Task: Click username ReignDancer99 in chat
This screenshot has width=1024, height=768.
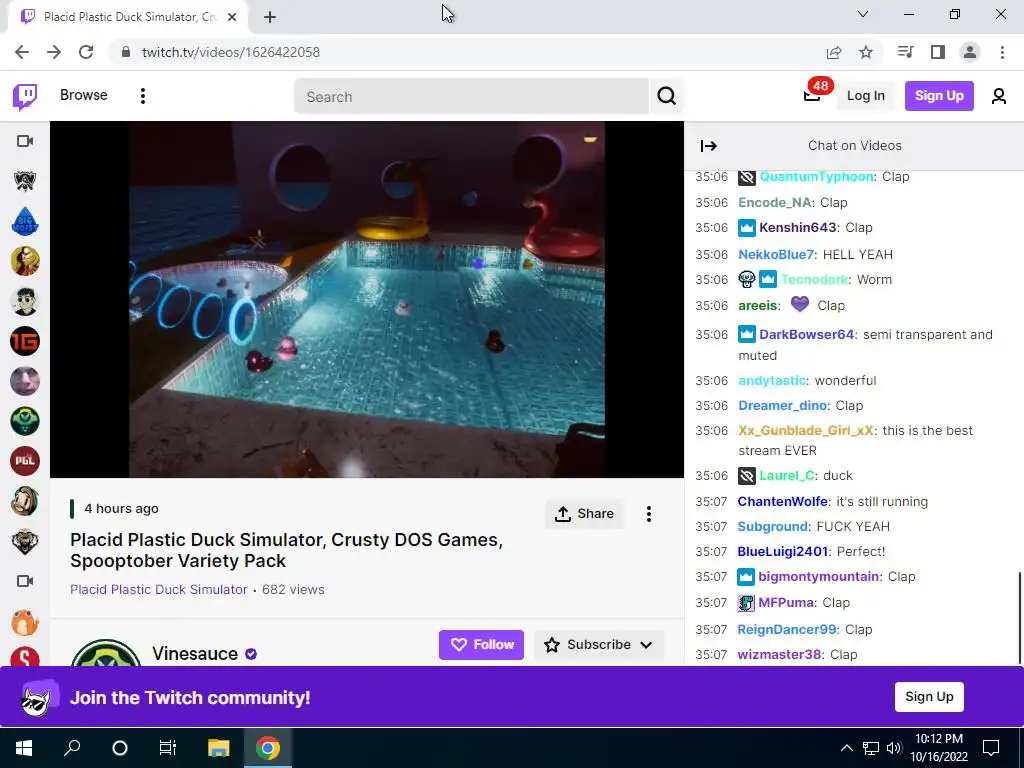Action: 786,630
